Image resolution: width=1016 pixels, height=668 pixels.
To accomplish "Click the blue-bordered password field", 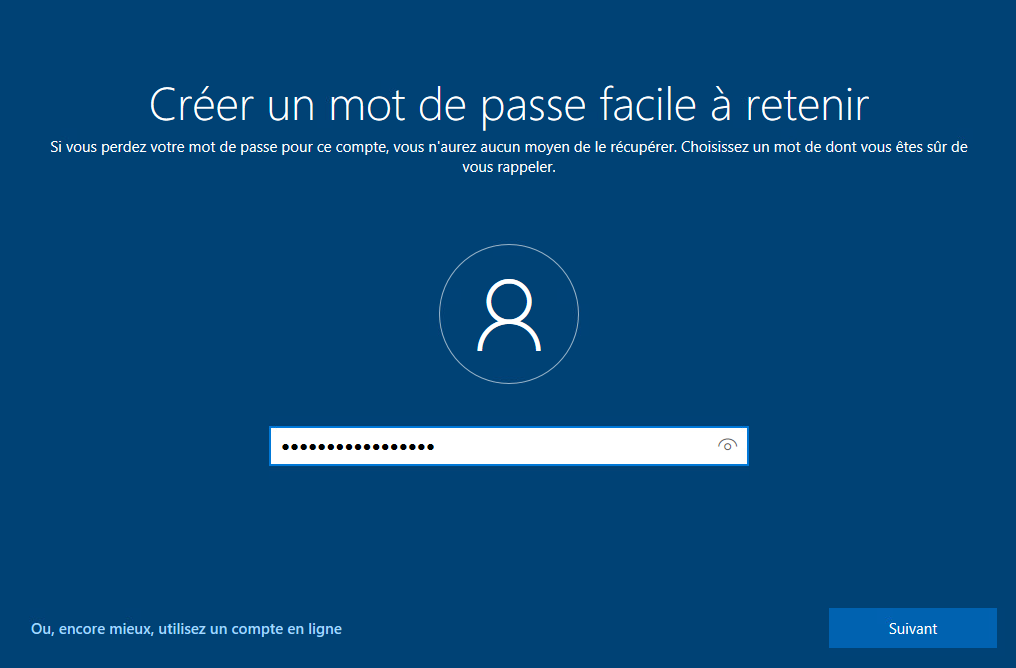I will [480, 446].
